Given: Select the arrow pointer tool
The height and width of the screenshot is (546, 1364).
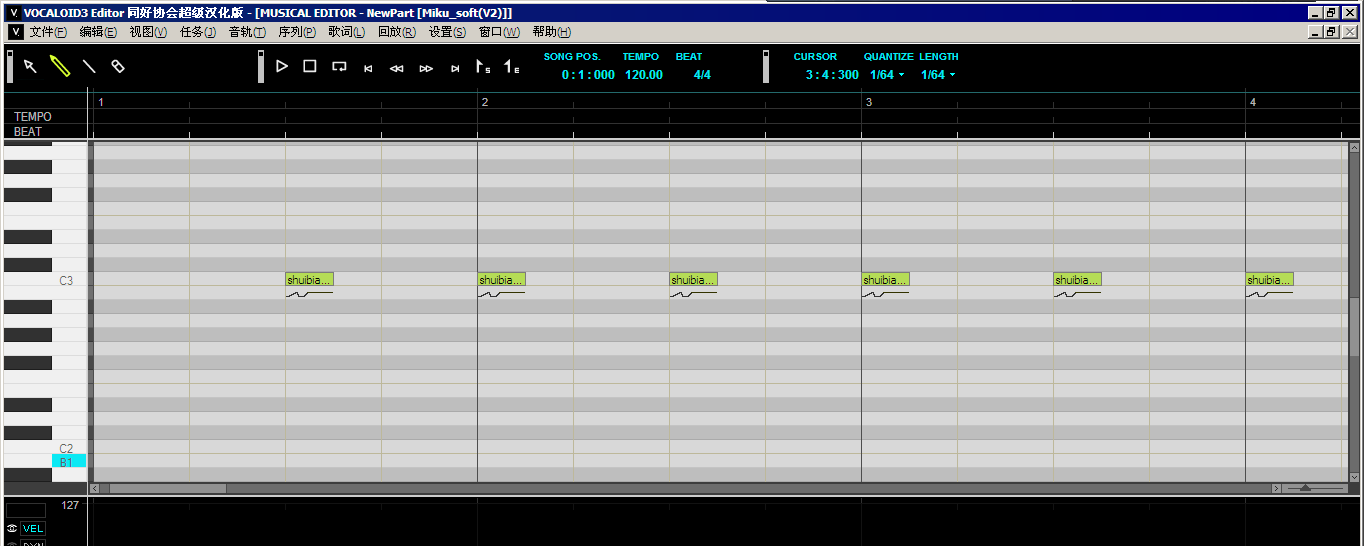Looking at the screenshot, I should click(x=30, y=66).
